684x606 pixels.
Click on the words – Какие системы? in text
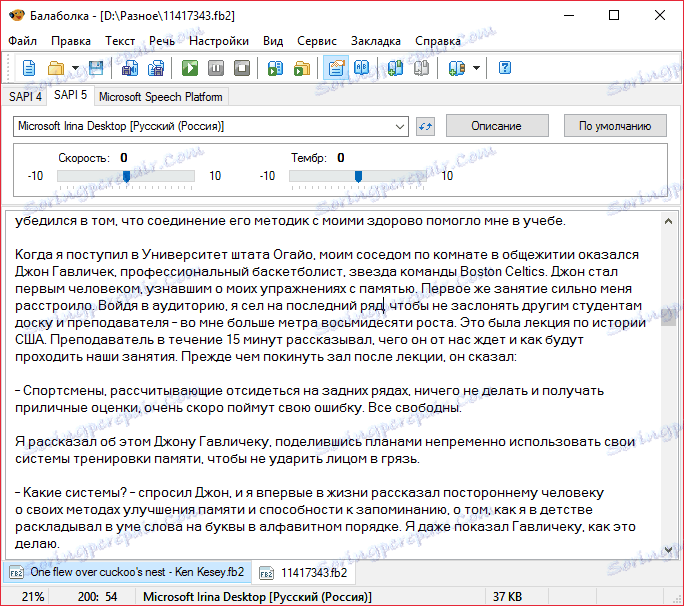[x=71, y=493]
